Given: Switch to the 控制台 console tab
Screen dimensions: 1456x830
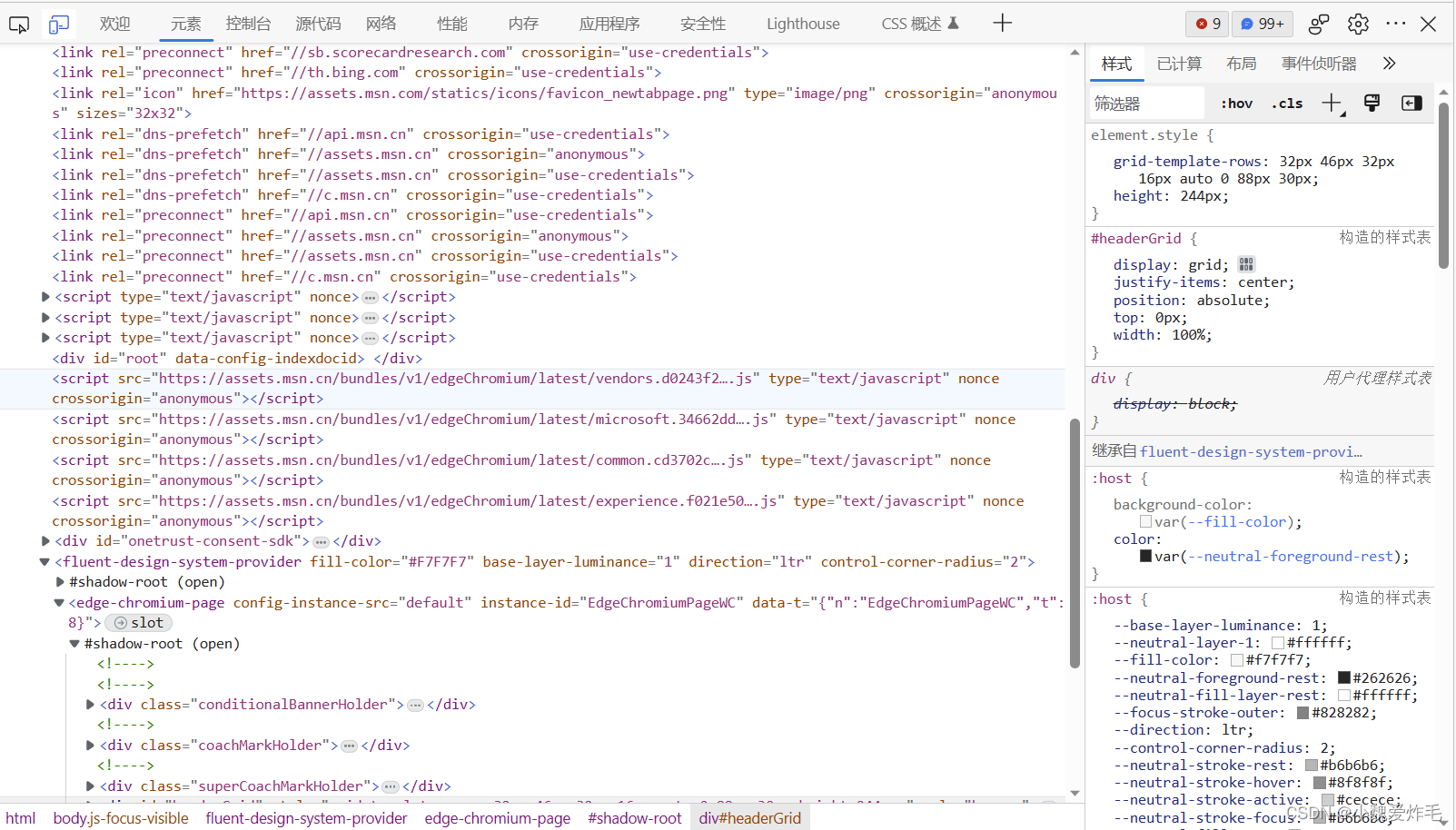Looking at the screenshot, I should point(248,25).
